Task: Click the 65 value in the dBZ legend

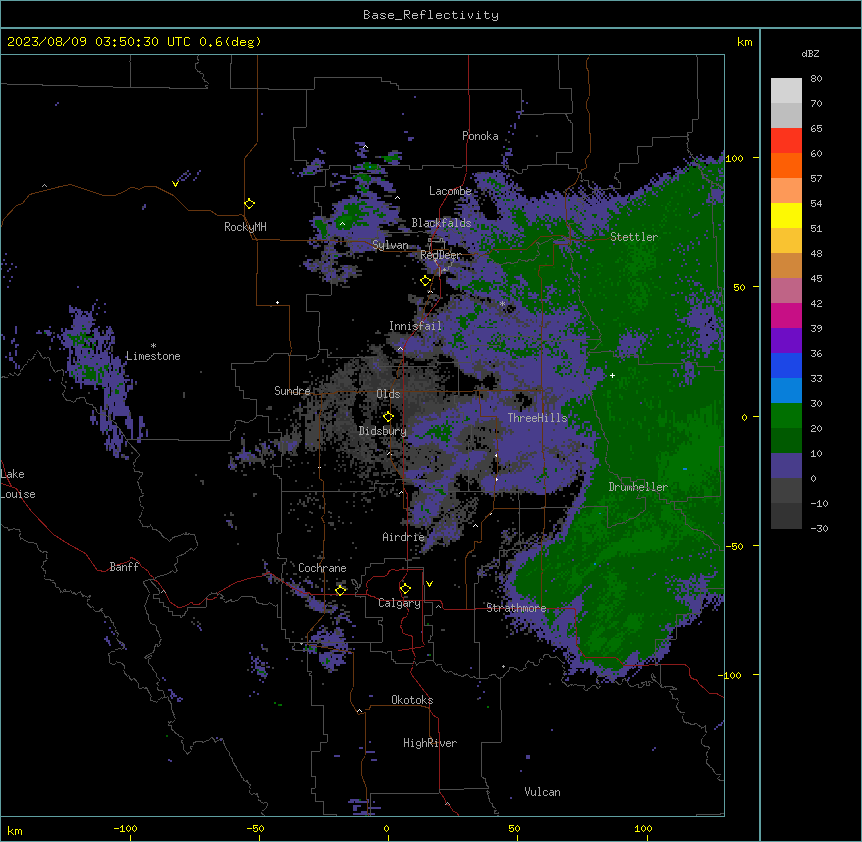Action: (816, 129)
